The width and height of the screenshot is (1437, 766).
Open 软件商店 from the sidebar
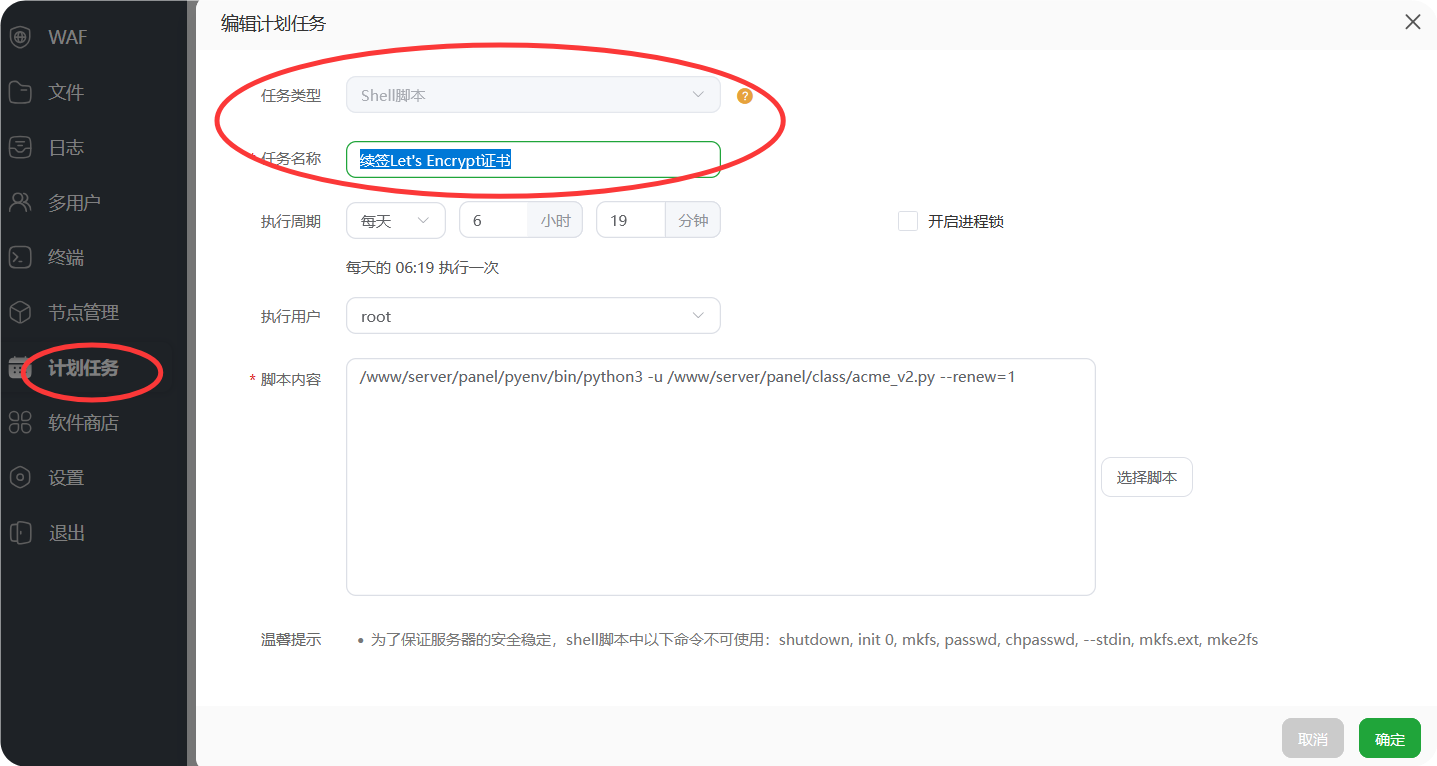click(84, 422)
